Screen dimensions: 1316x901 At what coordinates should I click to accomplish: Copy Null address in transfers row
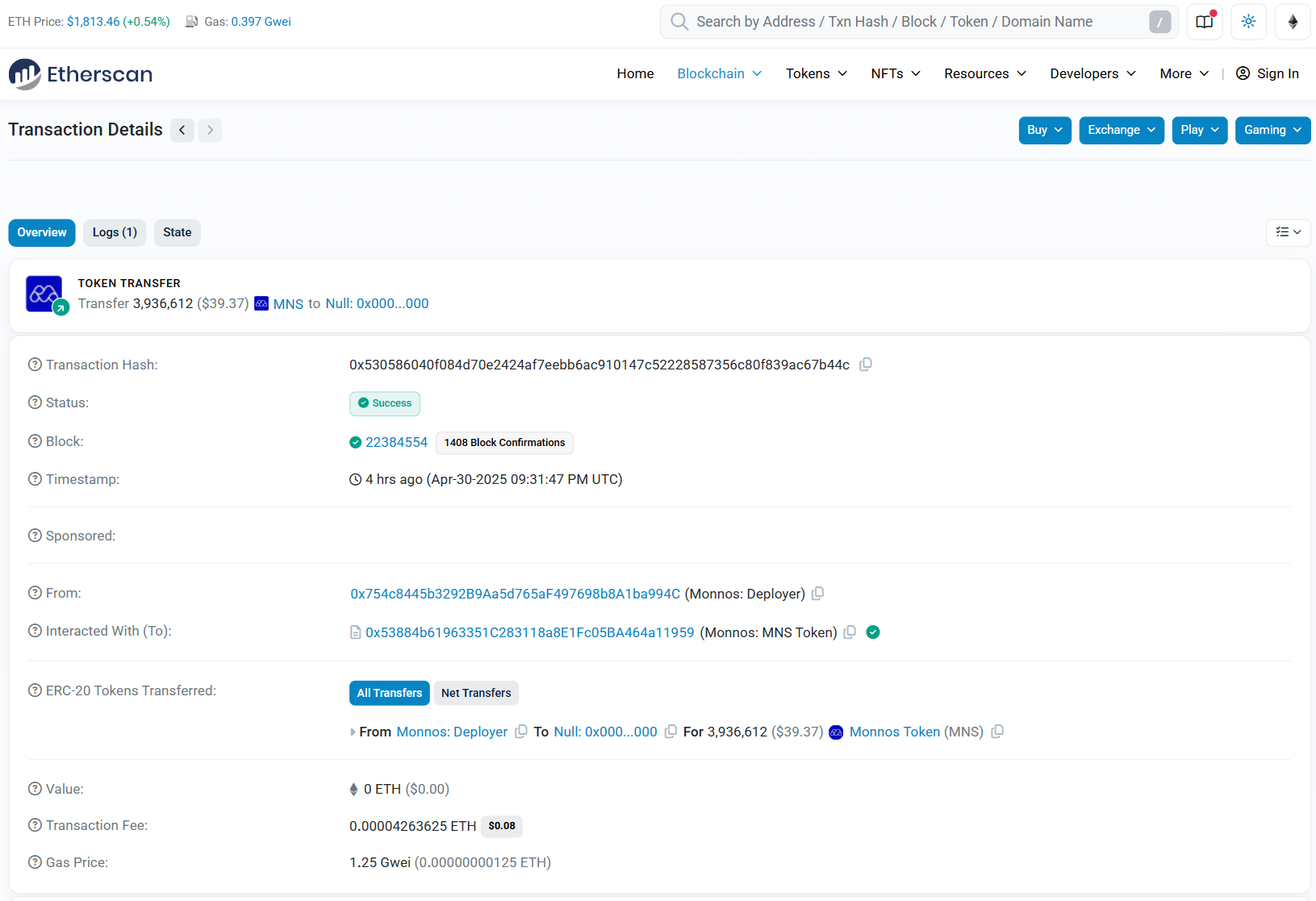tap(671, 732)
